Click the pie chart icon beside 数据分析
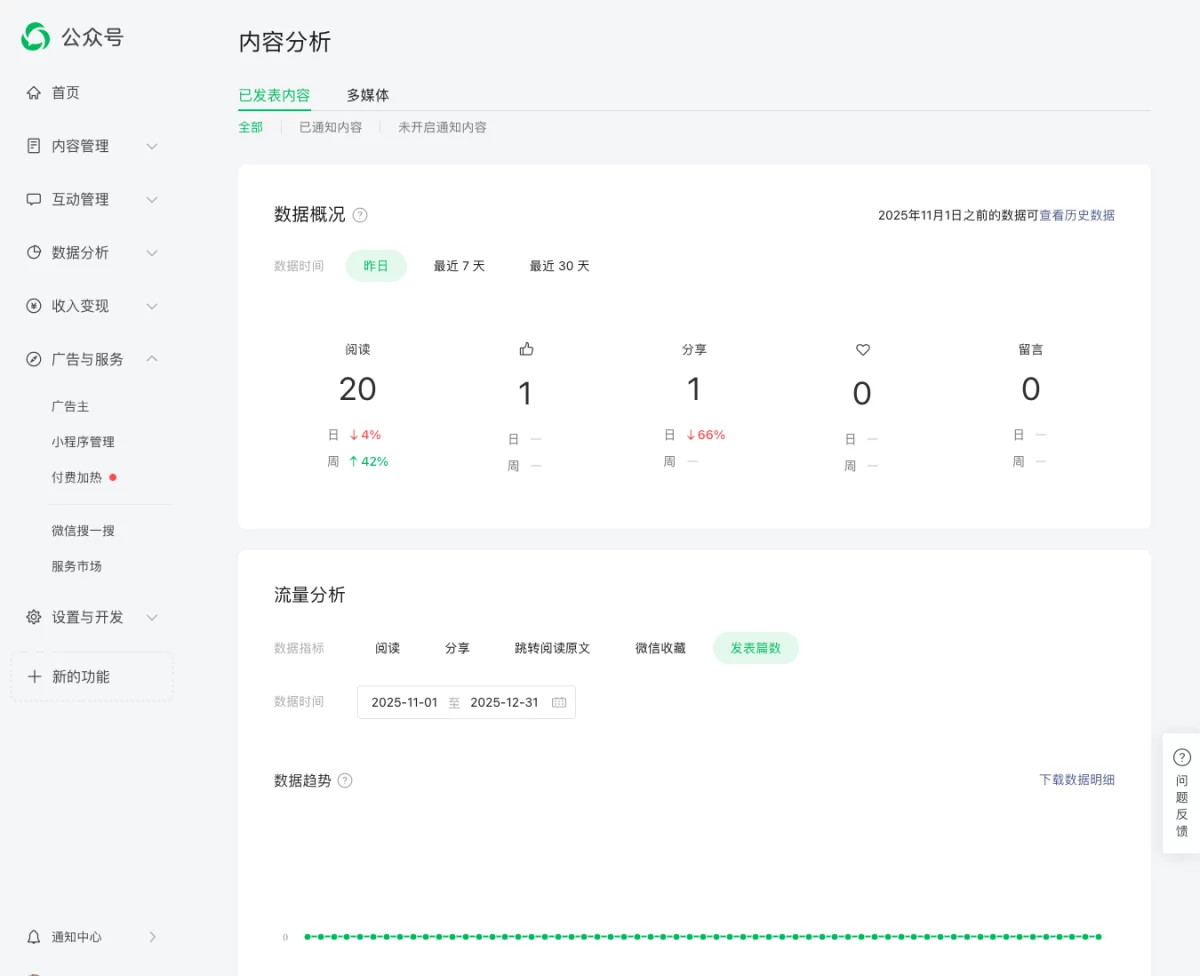1200x976 pixels. (34, 252)
